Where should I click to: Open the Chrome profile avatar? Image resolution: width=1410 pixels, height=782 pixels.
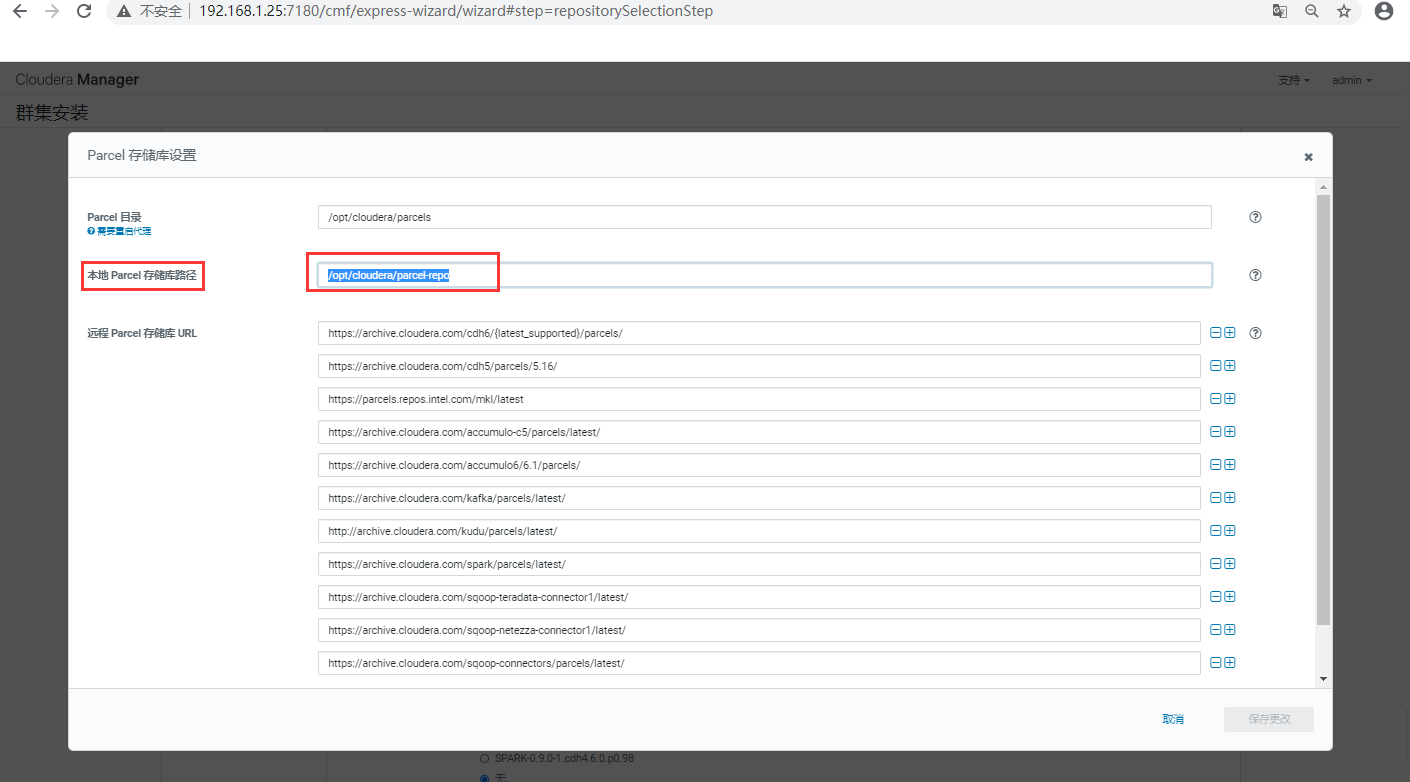click(1384, 11)
